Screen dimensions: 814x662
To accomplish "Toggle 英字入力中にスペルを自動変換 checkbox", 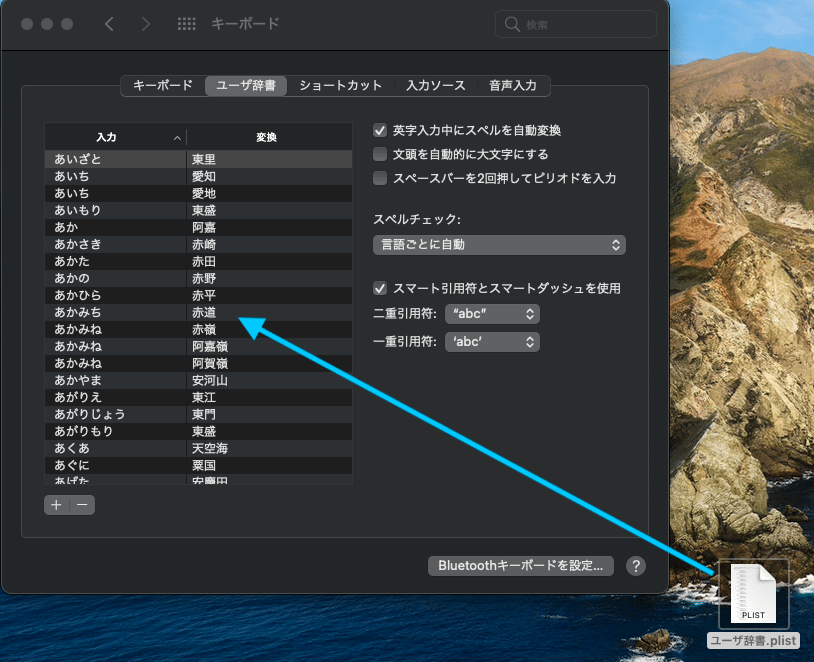I will point(380,130).
